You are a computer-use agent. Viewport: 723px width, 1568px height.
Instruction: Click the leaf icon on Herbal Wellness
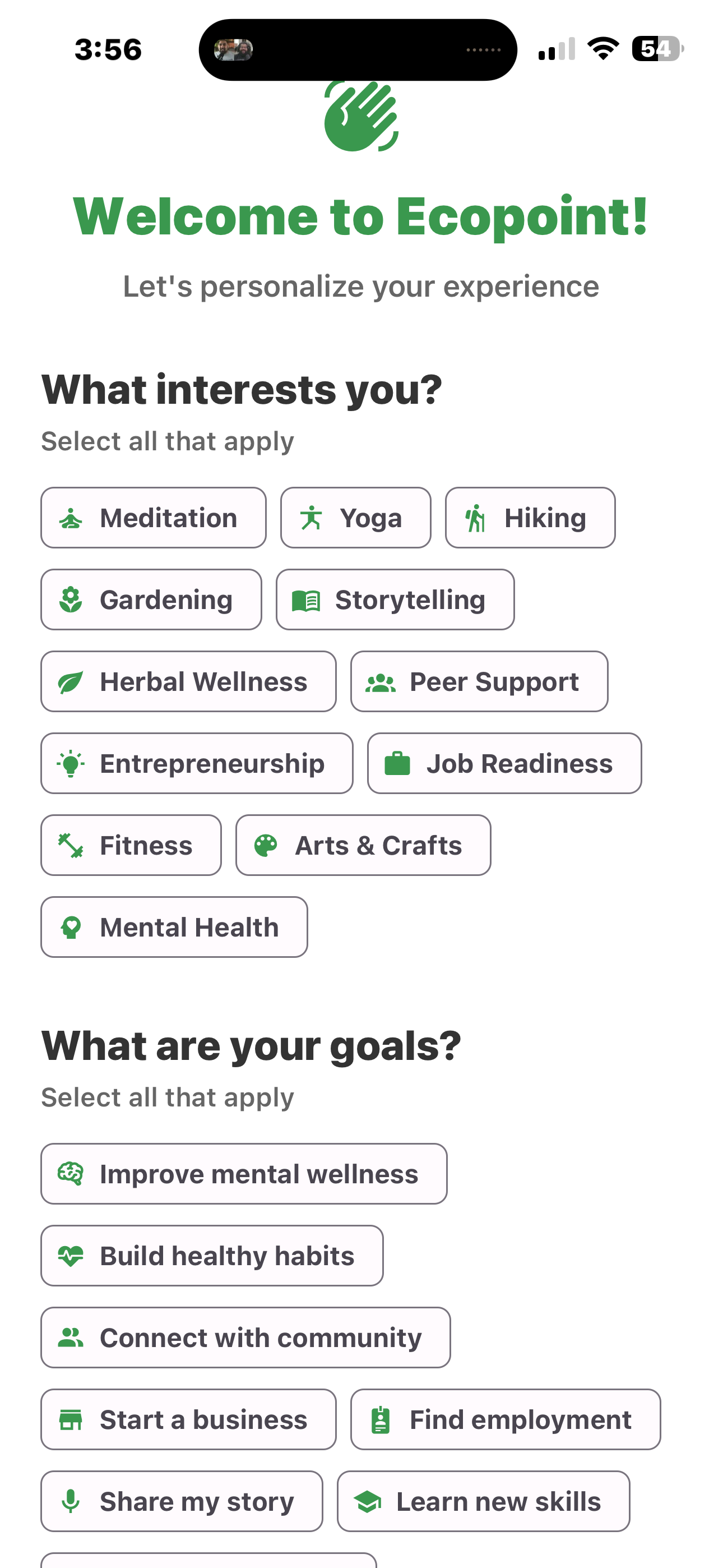[x=72, y=681]
